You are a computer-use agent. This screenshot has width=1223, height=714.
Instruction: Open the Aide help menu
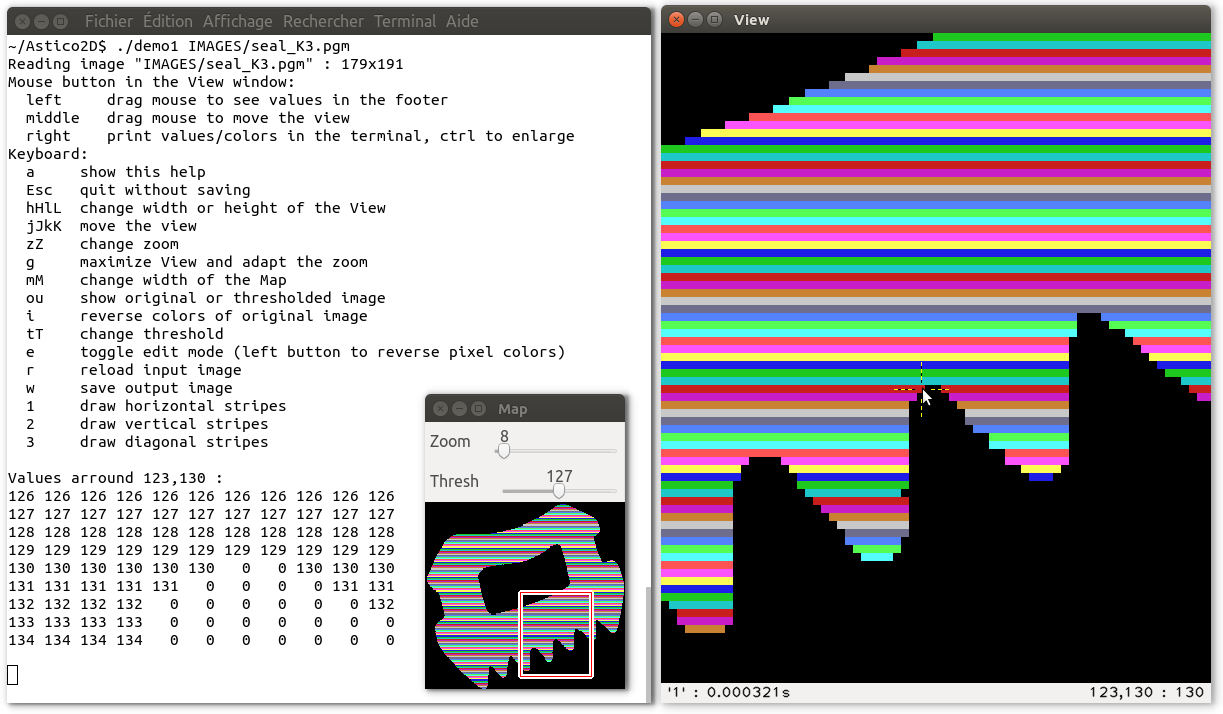click(x=462, y=21)
